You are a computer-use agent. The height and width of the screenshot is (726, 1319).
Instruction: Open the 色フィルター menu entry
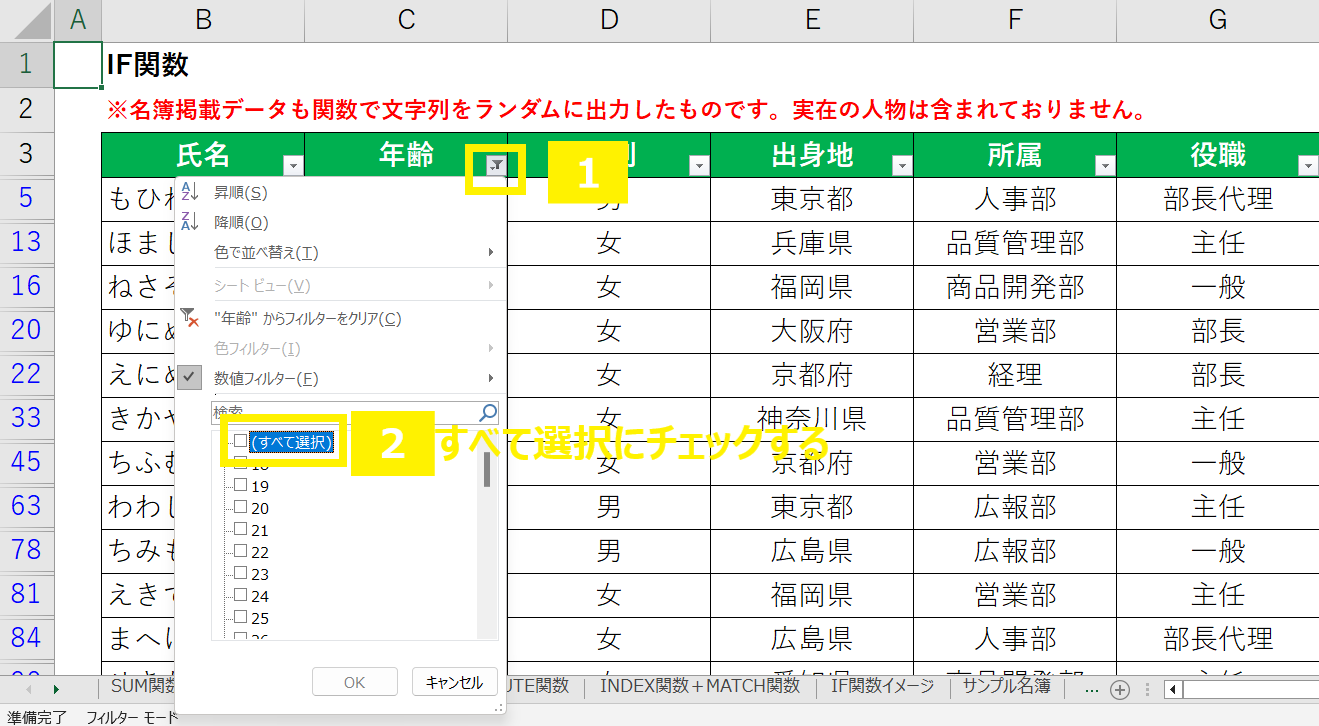tap(340, 348)
